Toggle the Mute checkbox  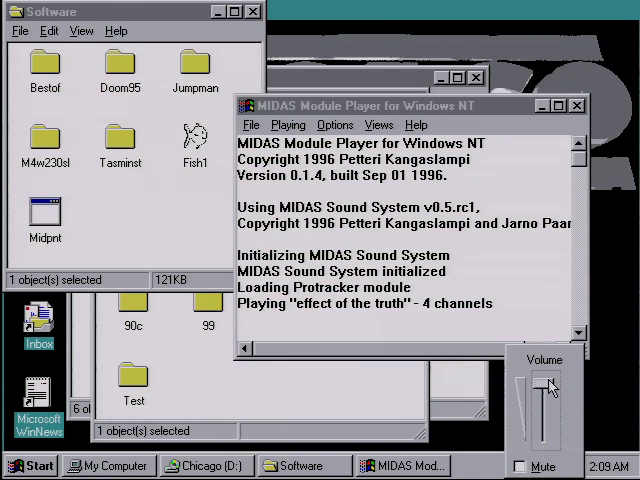coord(519,466)
